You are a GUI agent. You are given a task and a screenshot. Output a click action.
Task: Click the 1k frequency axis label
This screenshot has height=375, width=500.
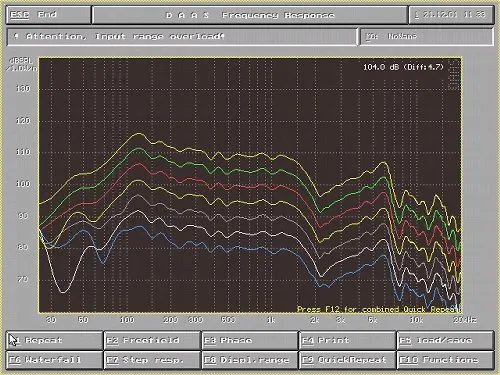[271, 320]
